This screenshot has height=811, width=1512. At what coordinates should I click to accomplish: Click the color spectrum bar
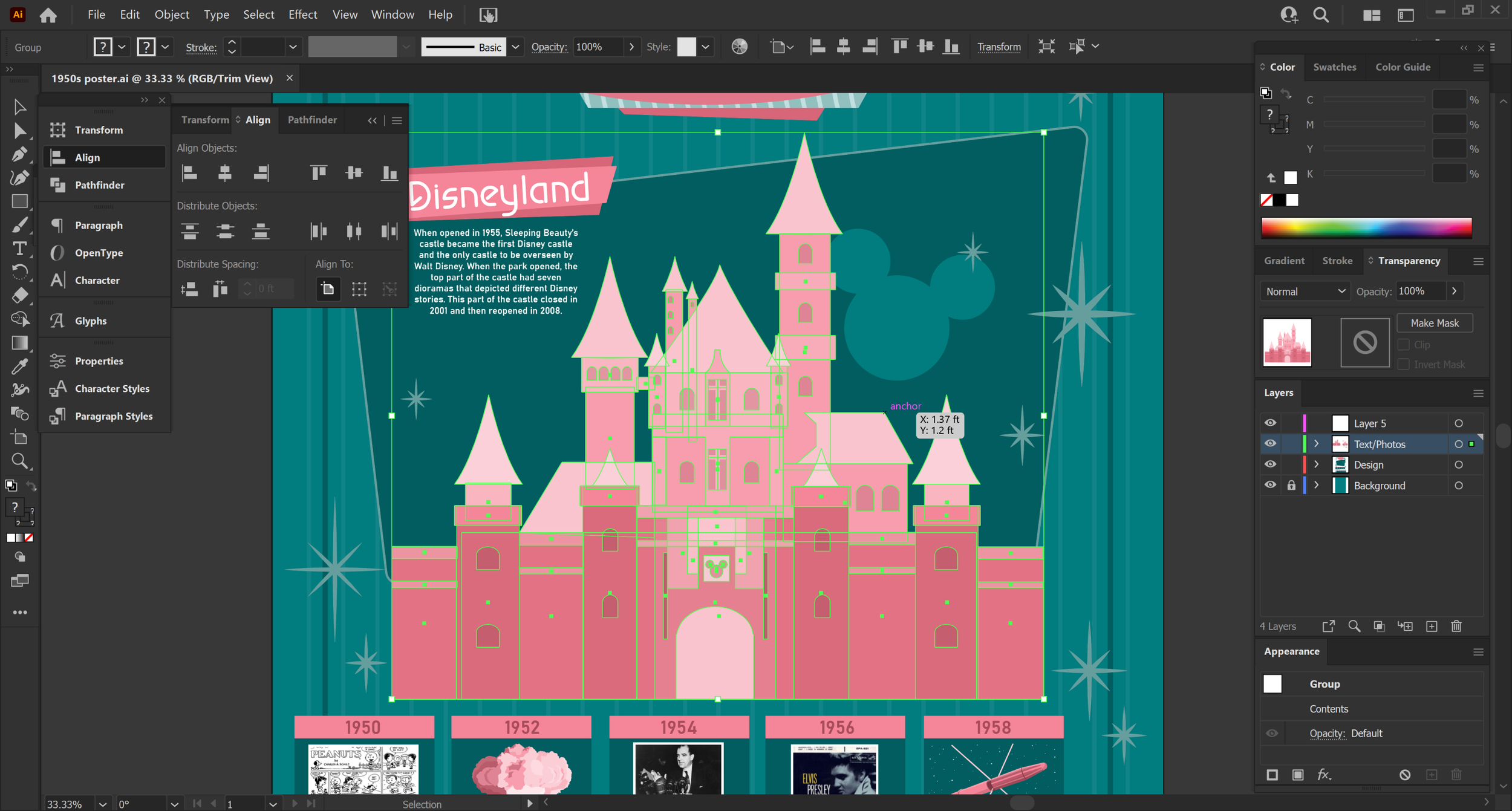1366,228
